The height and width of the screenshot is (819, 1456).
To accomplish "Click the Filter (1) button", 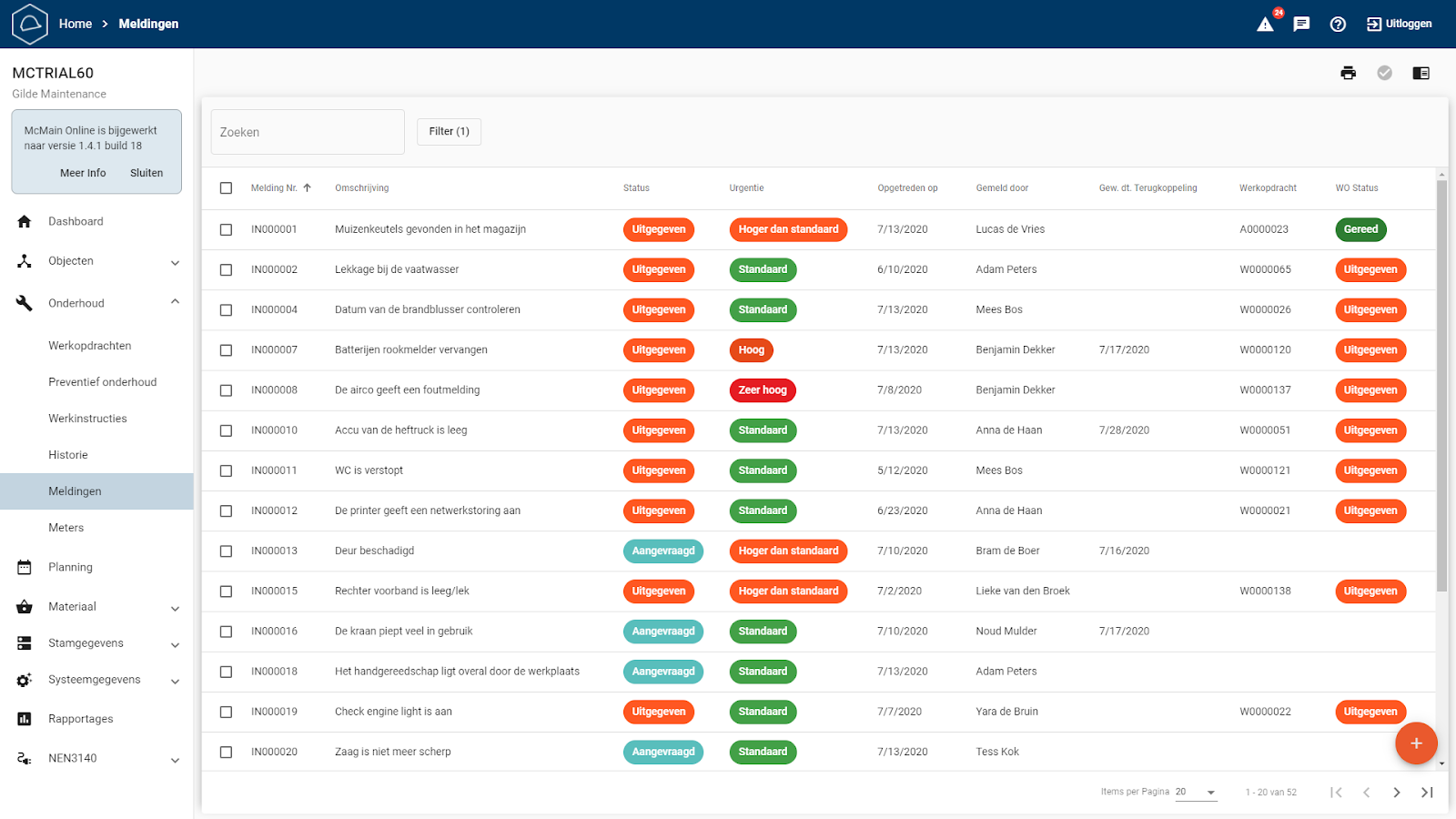I will tap(449, 132).
